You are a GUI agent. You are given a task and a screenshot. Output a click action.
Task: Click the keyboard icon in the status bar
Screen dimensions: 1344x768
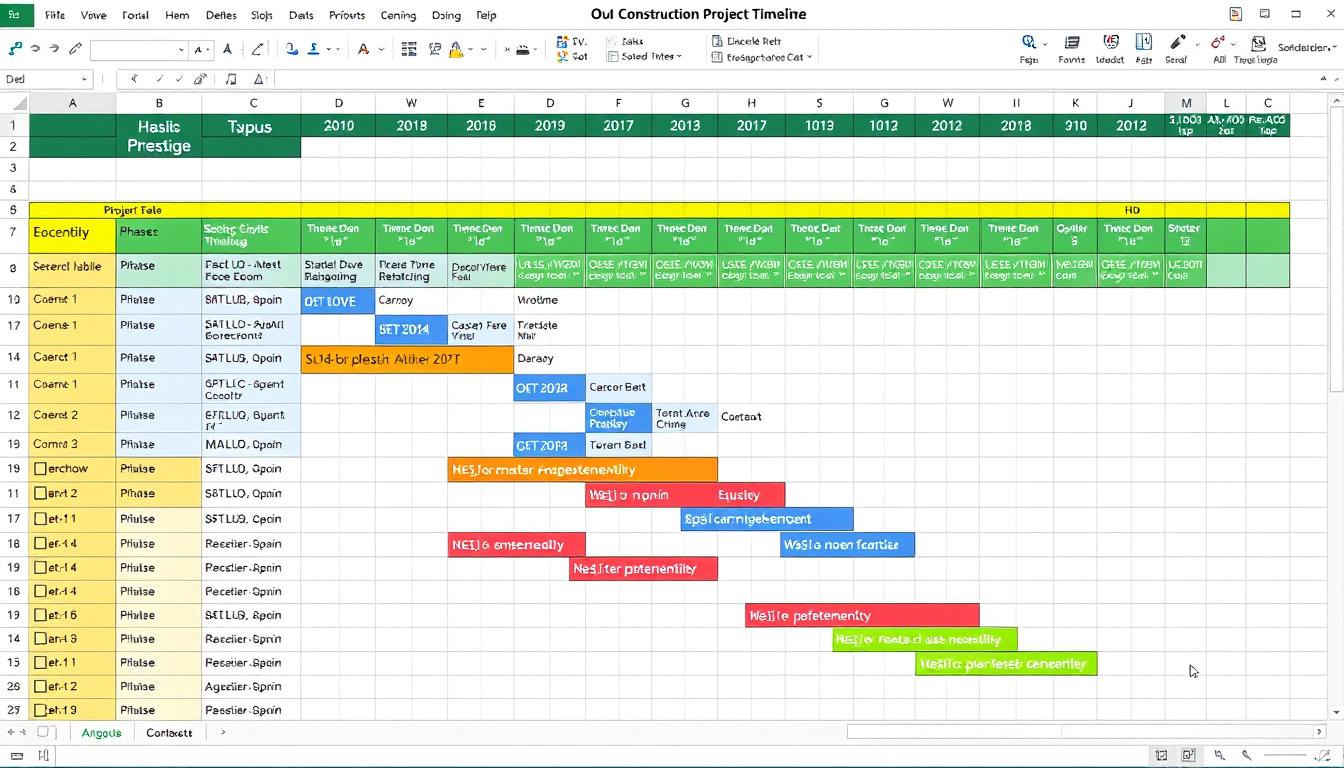(x=16, y=756)
